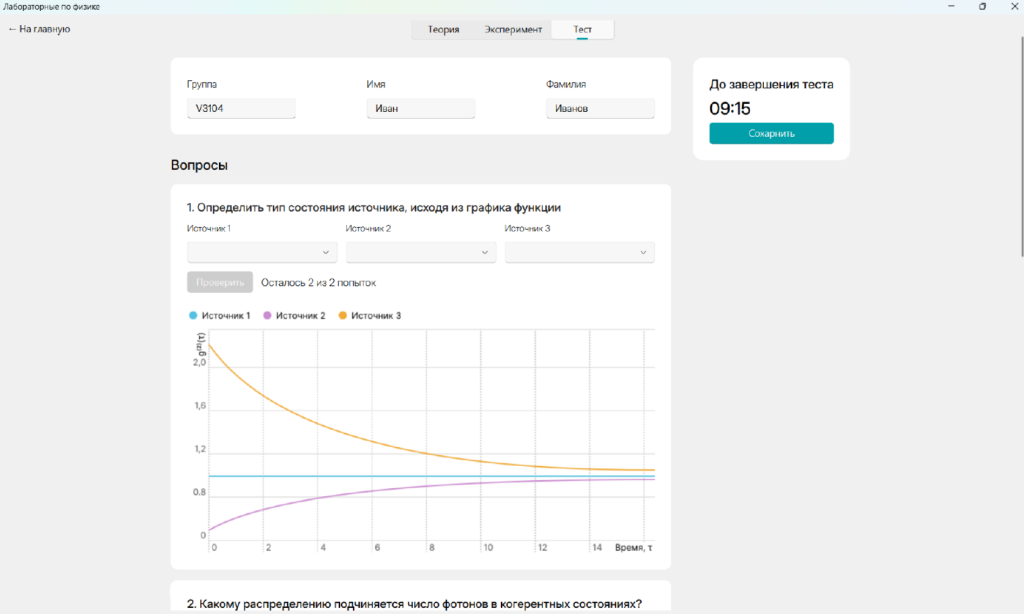This screenshot has height=614, width=1024.
Task: Open the Эксперимент tab
Action: [x=513, y=30]
